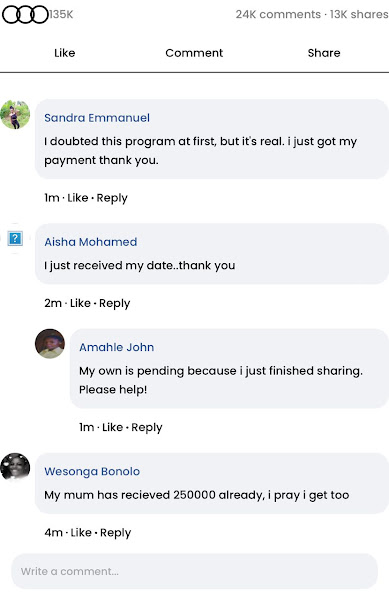Visit Aisha Mohamed's profile name
This screenshot has height=600, width=389.
[91, 242]
